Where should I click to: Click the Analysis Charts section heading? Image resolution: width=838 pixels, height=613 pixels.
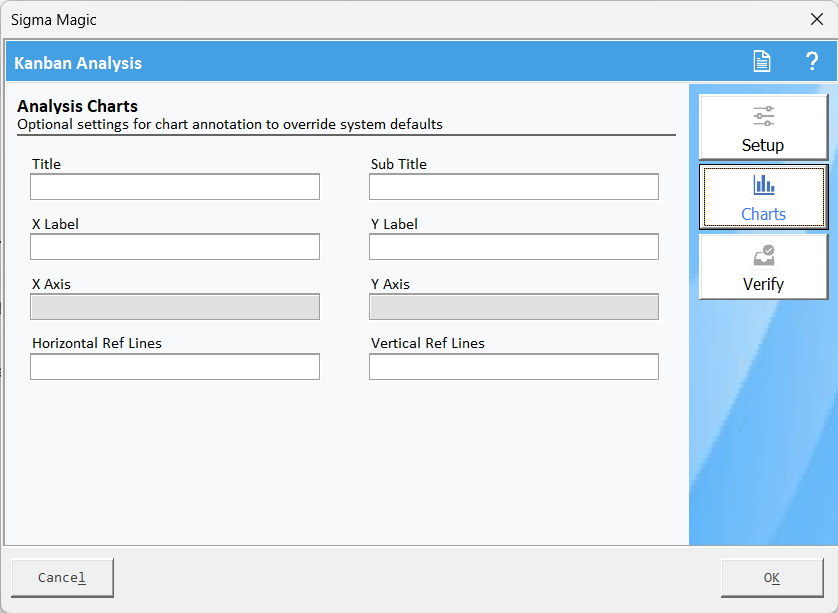point(78,106)
